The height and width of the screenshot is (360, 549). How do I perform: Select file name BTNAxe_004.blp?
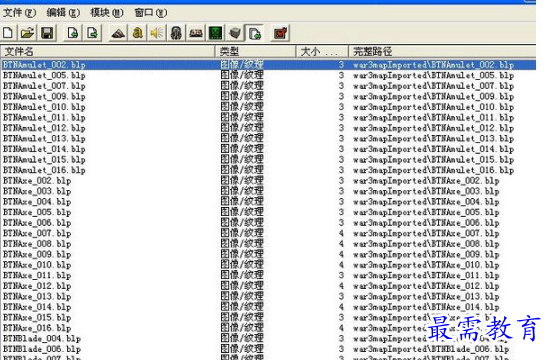[x=37, y=202]
